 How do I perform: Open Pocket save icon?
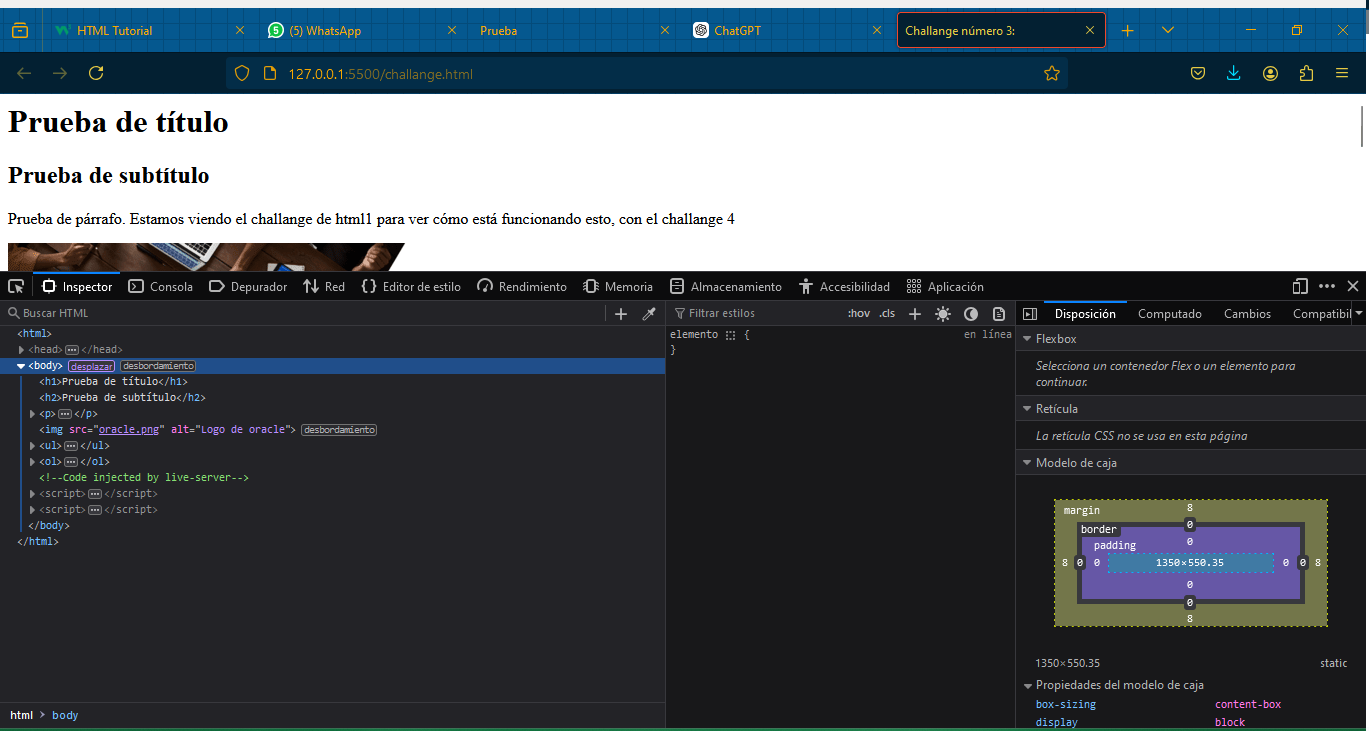(1198, 73)
